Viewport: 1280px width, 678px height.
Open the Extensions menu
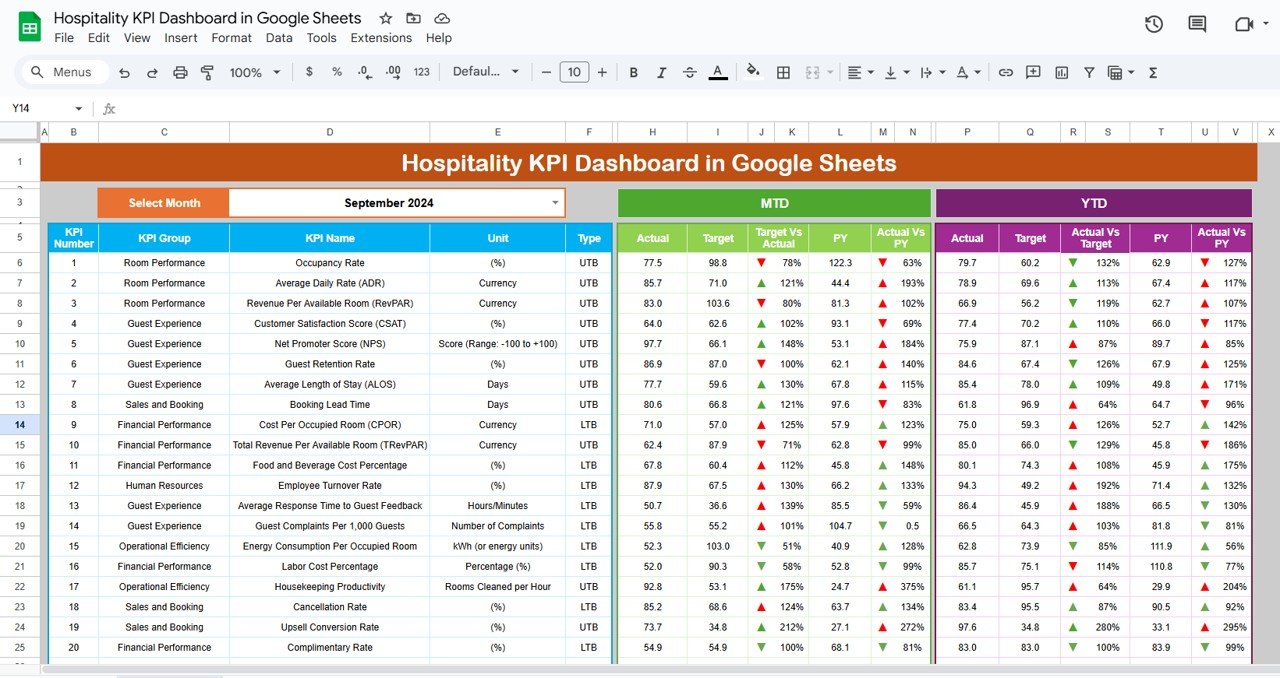(x=381, y=38)
